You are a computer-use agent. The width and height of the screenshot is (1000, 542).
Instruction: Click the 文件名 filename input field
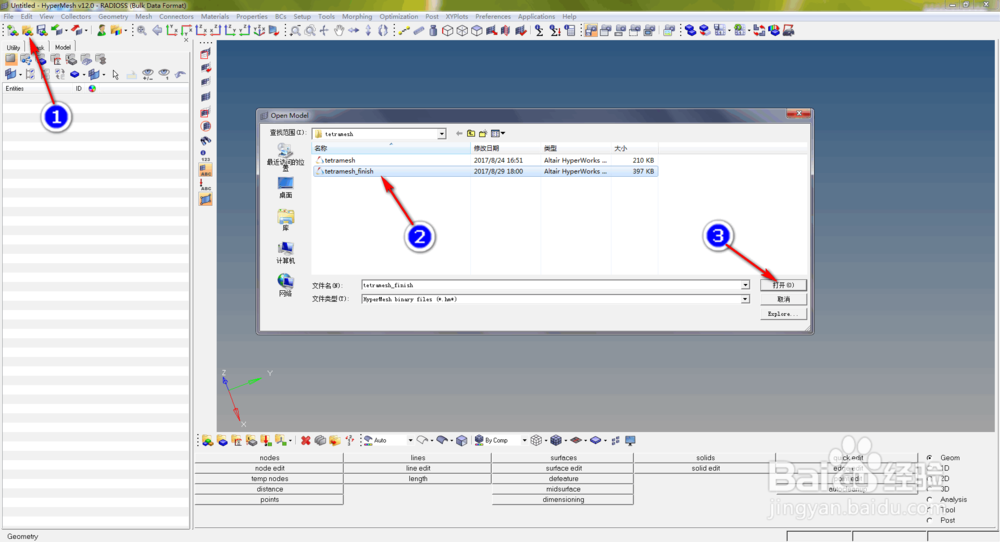[551, 285]
